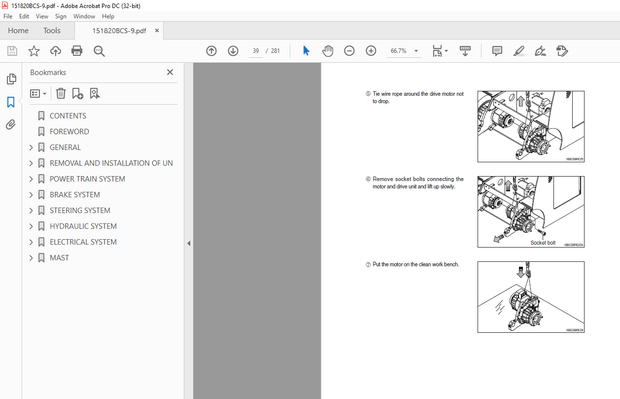Expand STEERING SYSTEM bookmark
The image size is (620, 399).
pos(31,211)
